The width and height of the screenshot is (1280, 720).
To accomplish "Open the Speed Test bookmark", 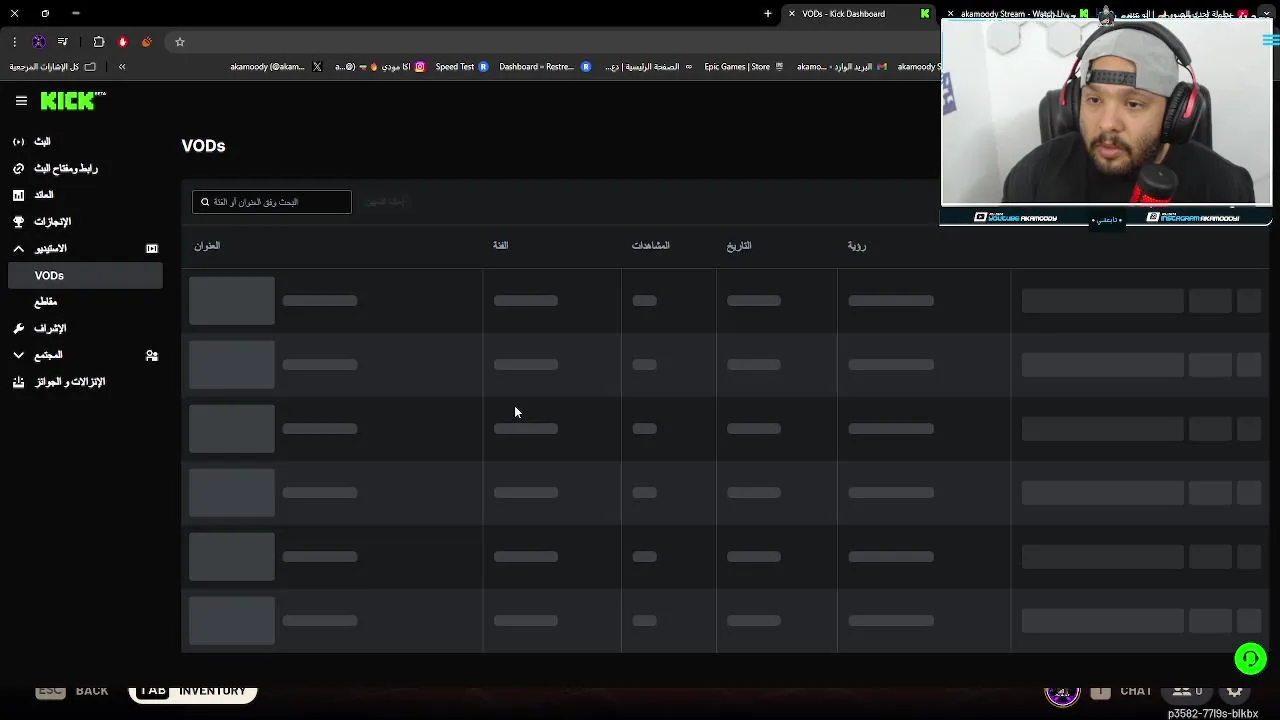I will coord(462,67).
